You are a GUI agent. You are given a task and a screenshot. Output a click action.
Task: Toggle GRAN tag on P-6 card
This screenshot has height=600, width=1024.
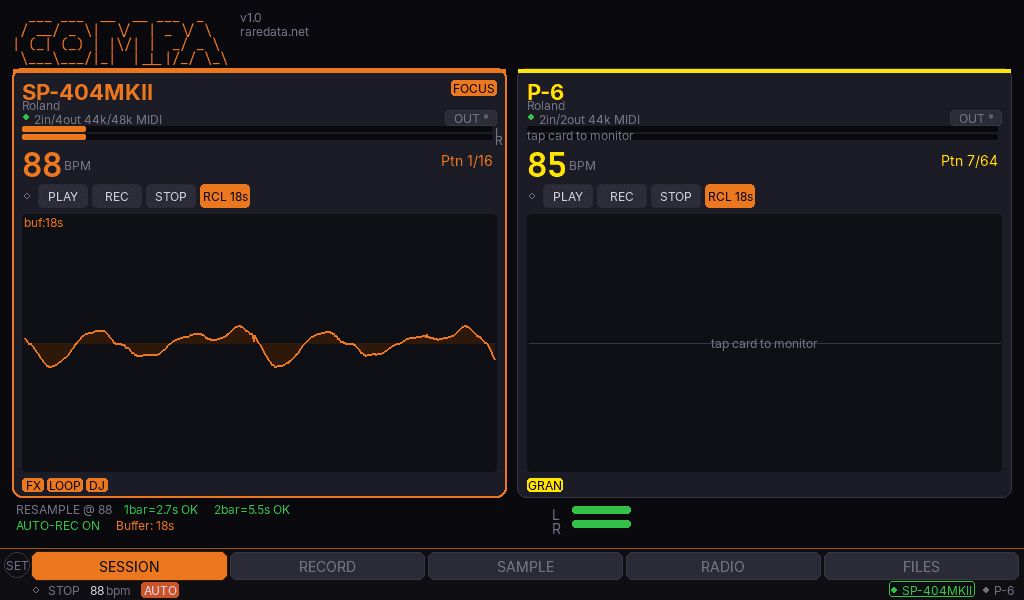tap(545, 485)
